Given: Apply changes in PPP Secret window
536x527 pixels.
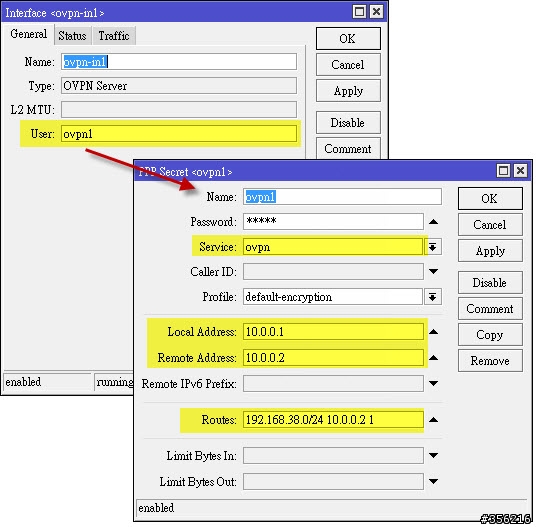Looking at the screenshot, I should 490,251.
